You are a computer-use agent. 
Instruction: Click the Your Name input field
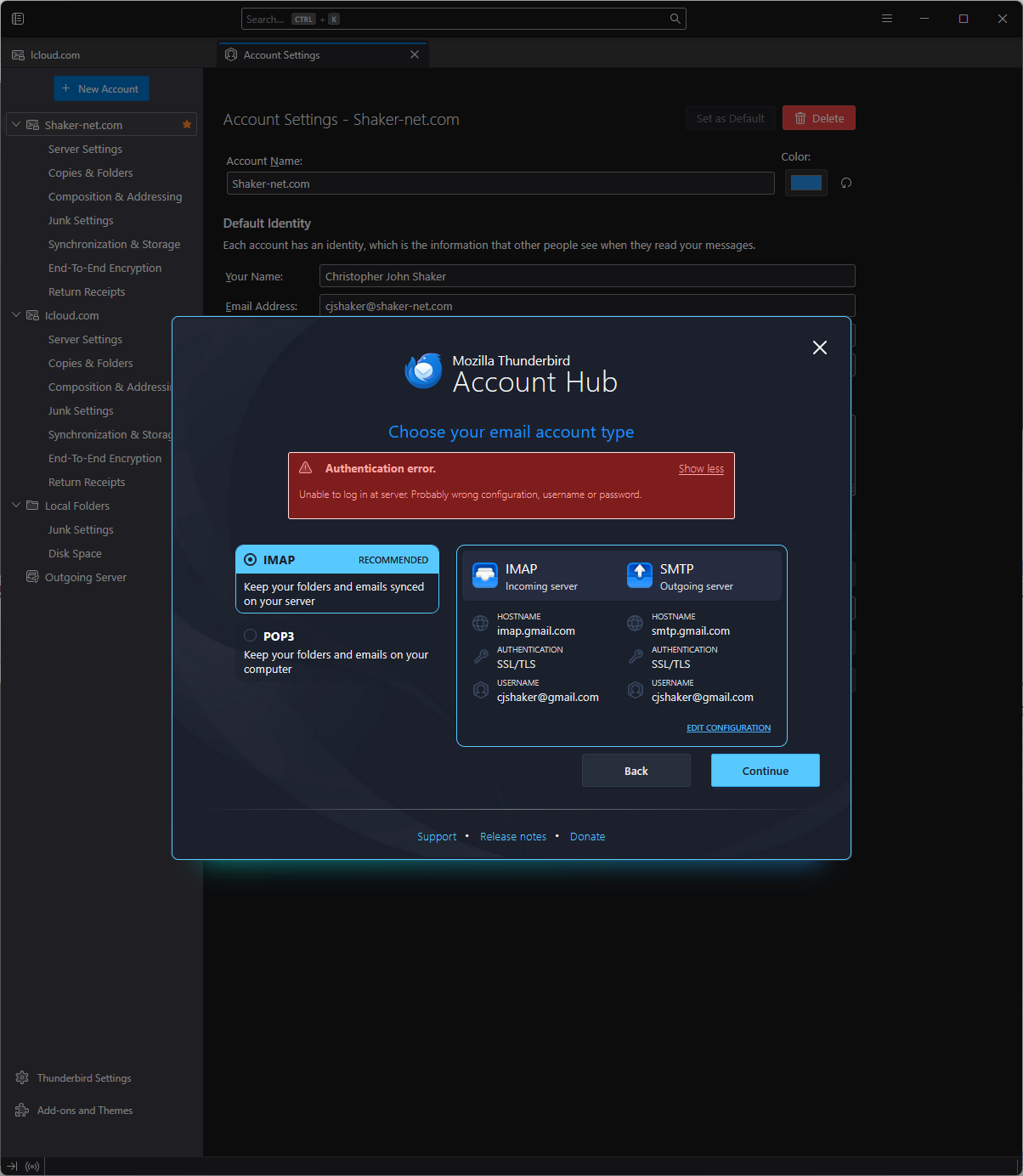coord(587,276)
